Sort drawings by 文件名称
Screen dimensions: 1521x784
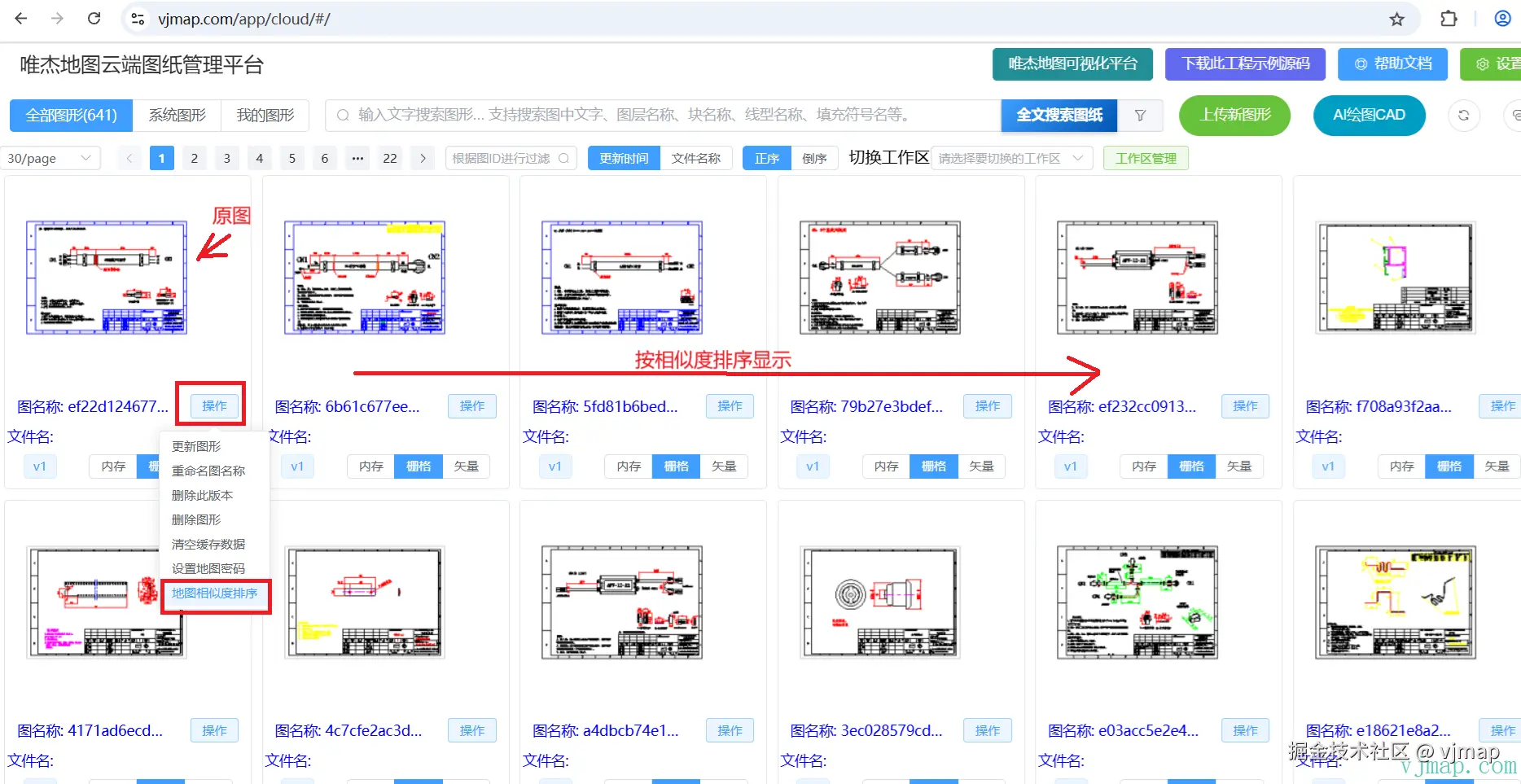click(x=696, y=158)
